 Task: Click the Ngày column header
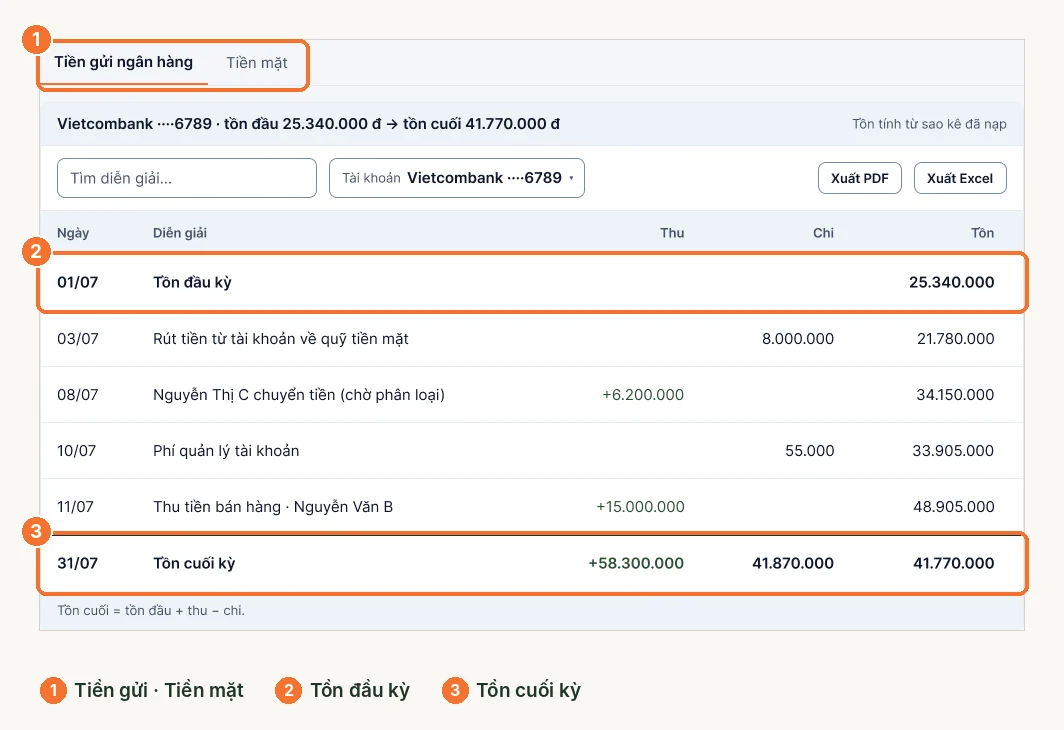point(73,233)
